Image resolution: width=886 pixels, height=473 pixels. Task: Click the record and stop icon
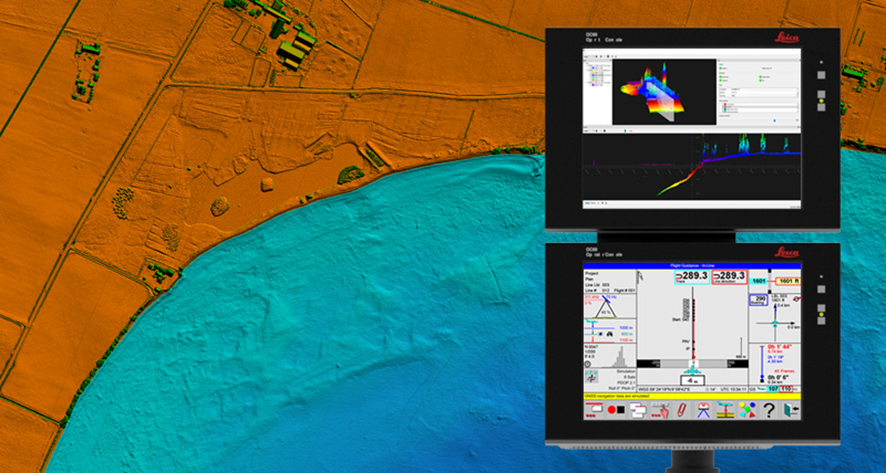[615, 411]
